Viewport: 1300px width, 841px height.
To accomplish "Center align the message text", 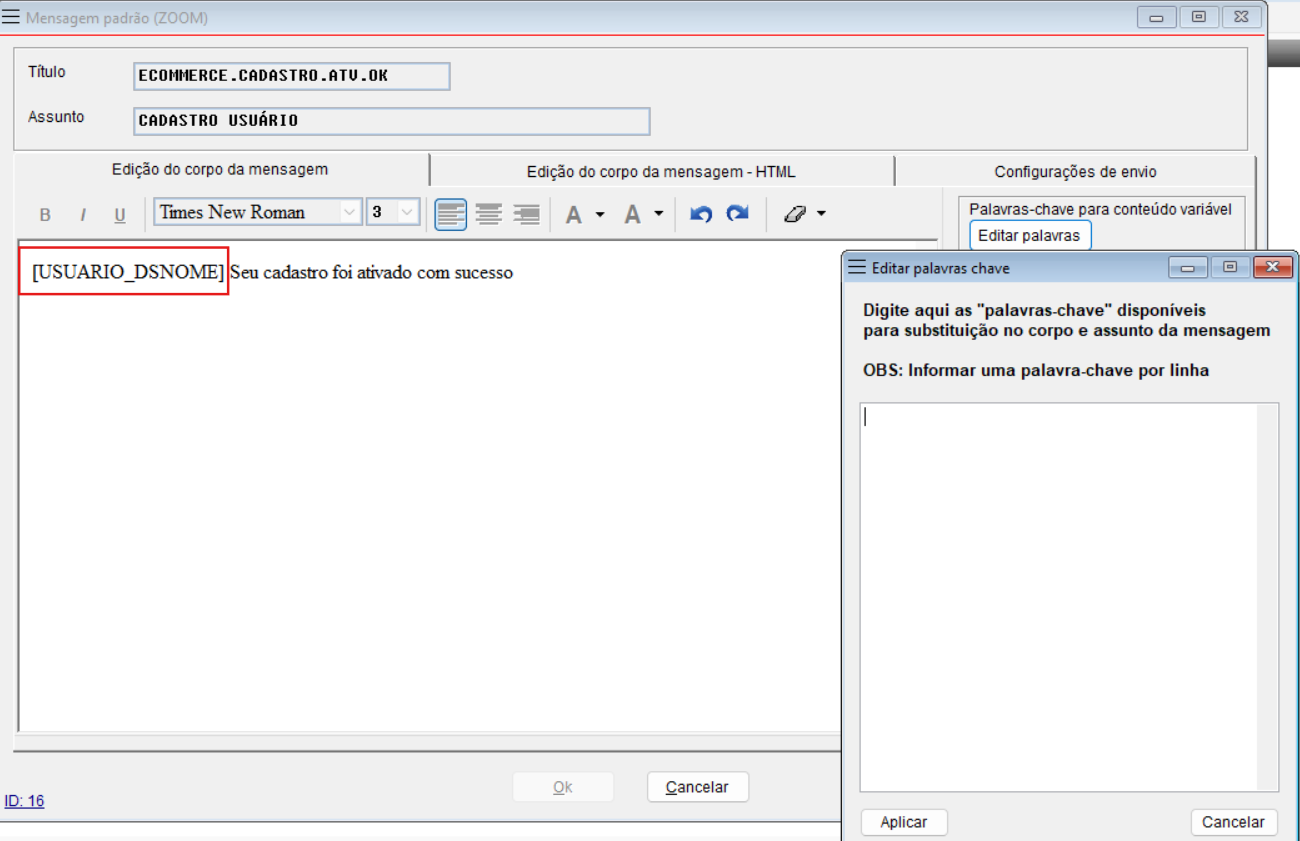I will tap(488, 214).
